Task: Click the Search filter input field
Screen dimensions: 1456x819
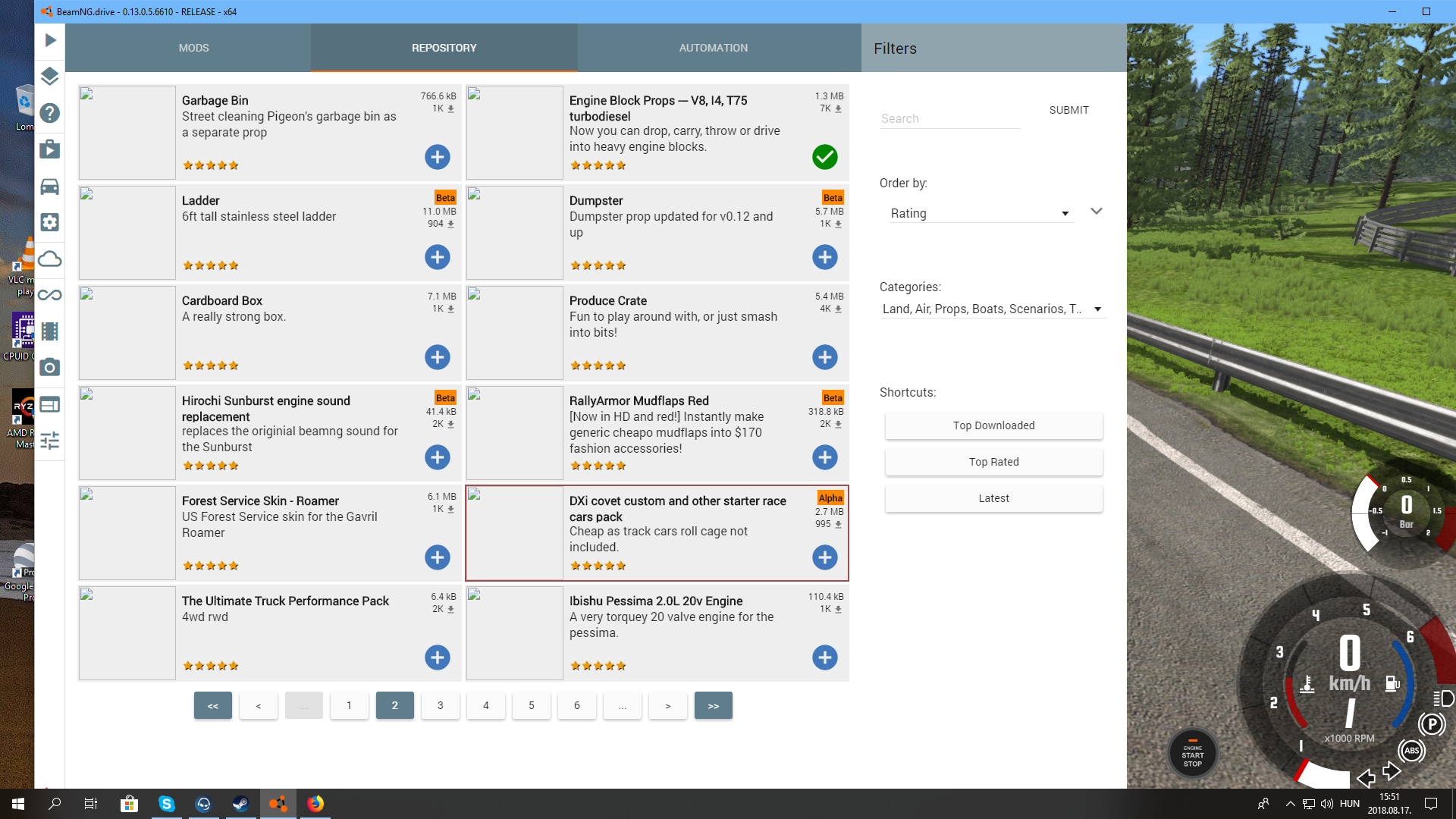Action: pyautogui.click(x=949, y=119)
